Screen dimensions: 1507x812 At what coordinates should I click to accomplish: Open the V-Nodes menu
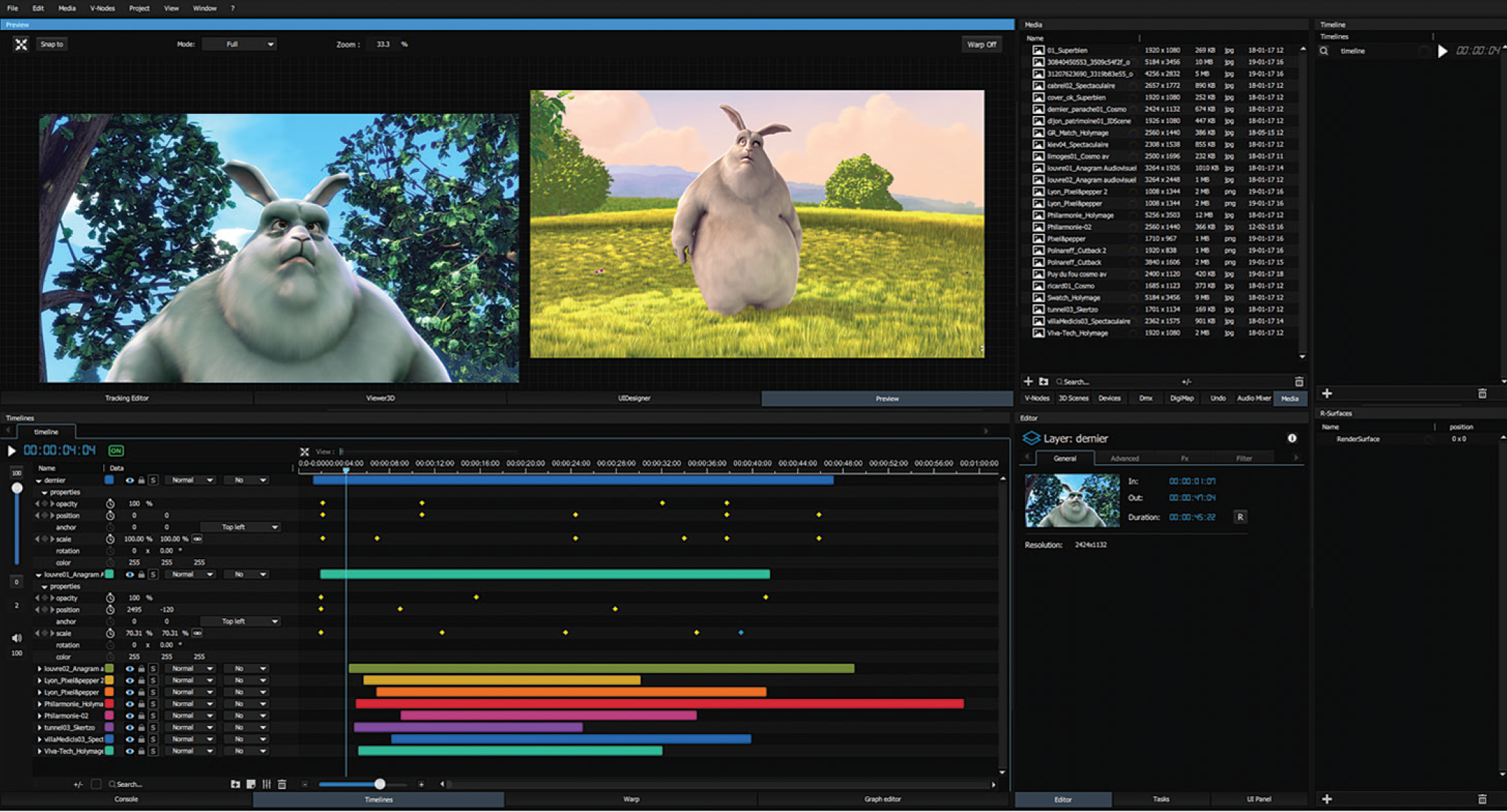point(102,9)
